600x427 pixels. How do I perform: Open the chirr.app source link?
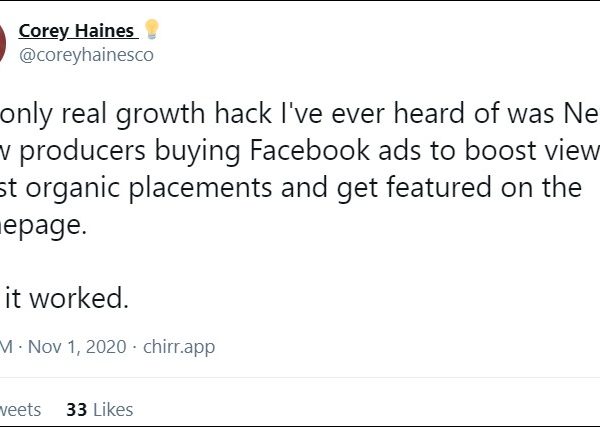178,347
